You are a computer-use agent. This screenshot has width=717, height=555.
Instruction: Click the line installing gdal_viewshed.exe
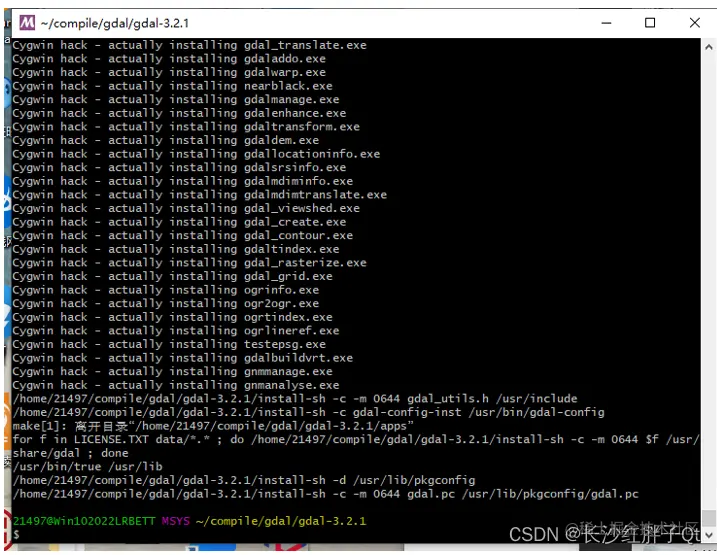tap(186, 208)
